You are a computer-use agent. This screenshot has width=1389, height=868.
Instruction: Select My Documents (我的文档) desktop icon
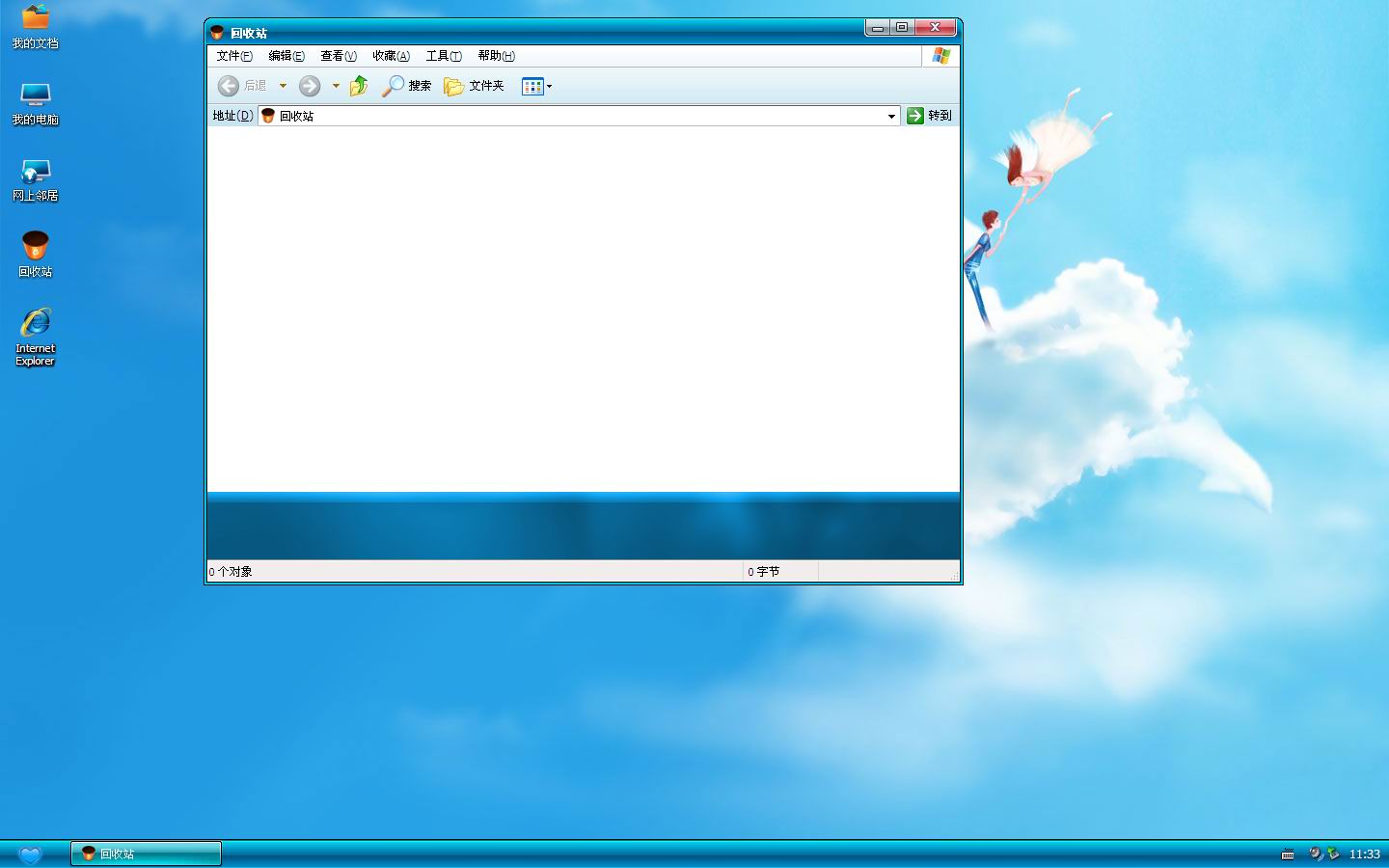point(36,26)
